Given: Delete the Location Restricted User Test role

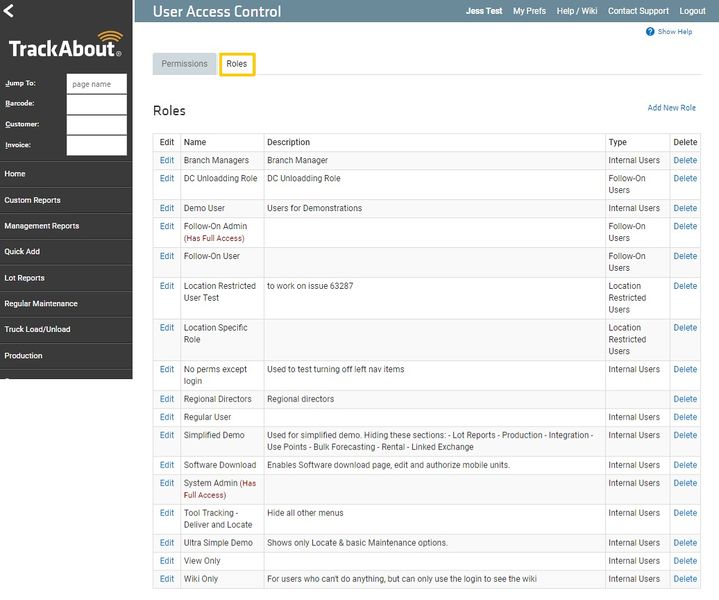Looking at the screenshot, I should (685, 286).
